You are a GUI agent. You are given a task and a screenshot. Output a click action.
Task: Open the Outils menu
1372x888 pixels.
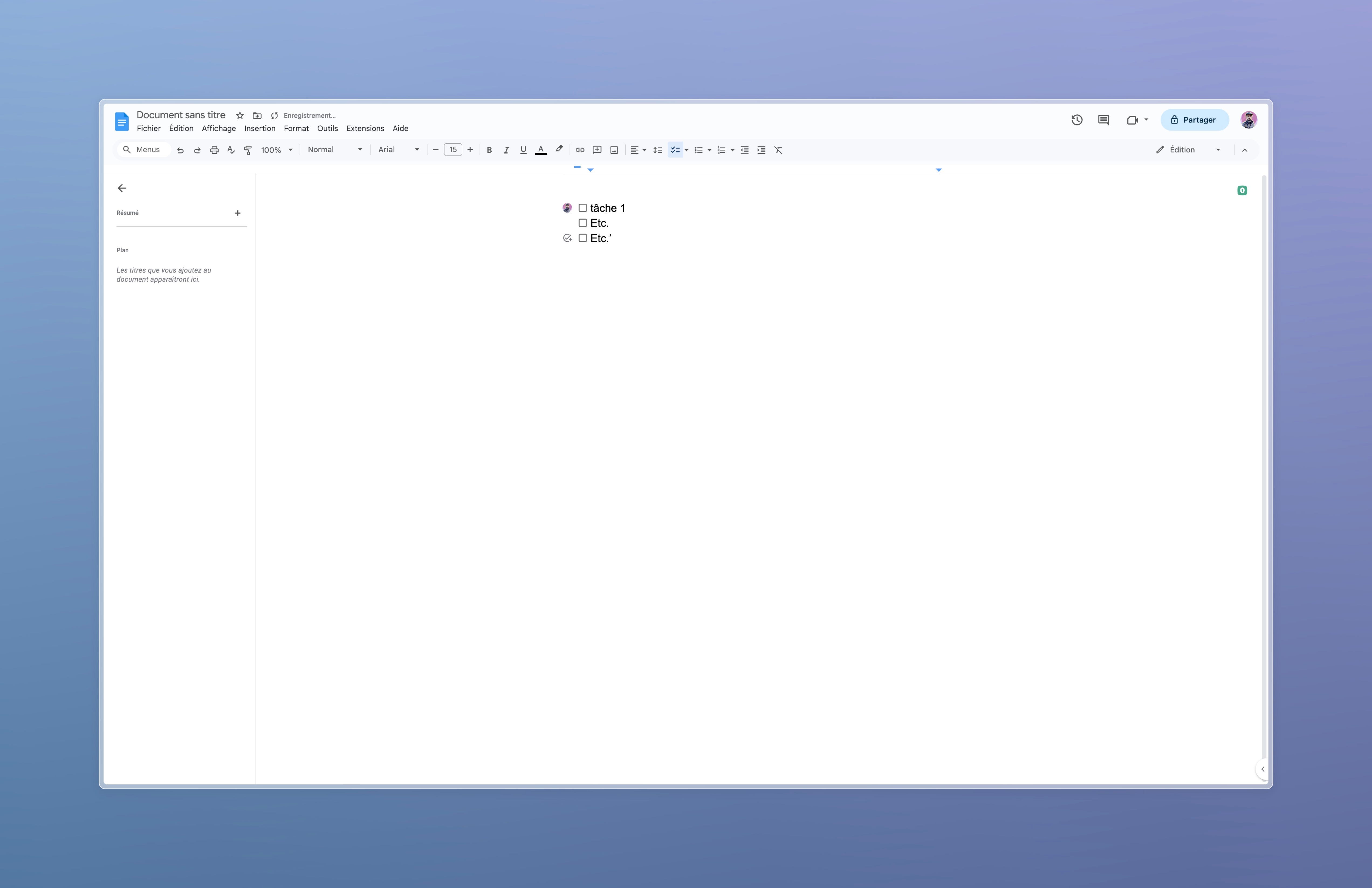click(327, 129)
